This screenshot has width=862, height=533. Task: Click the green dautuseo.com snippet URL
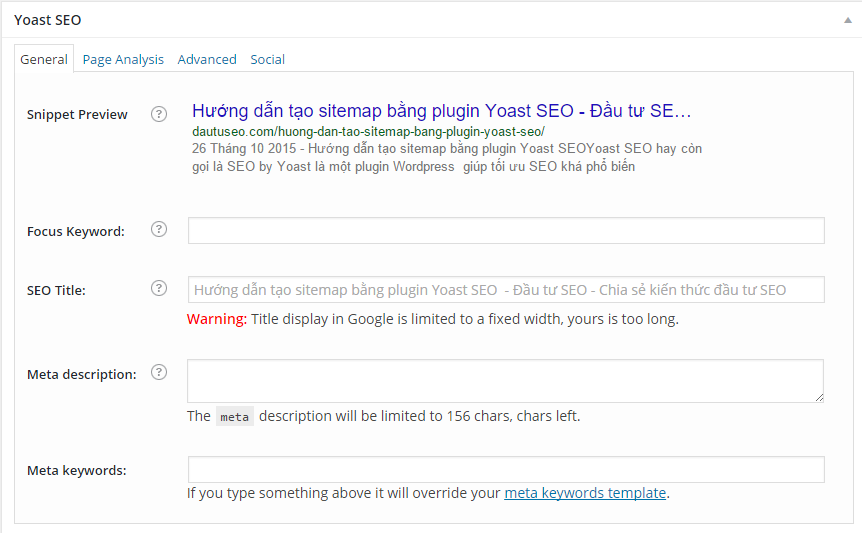(368, 132)
